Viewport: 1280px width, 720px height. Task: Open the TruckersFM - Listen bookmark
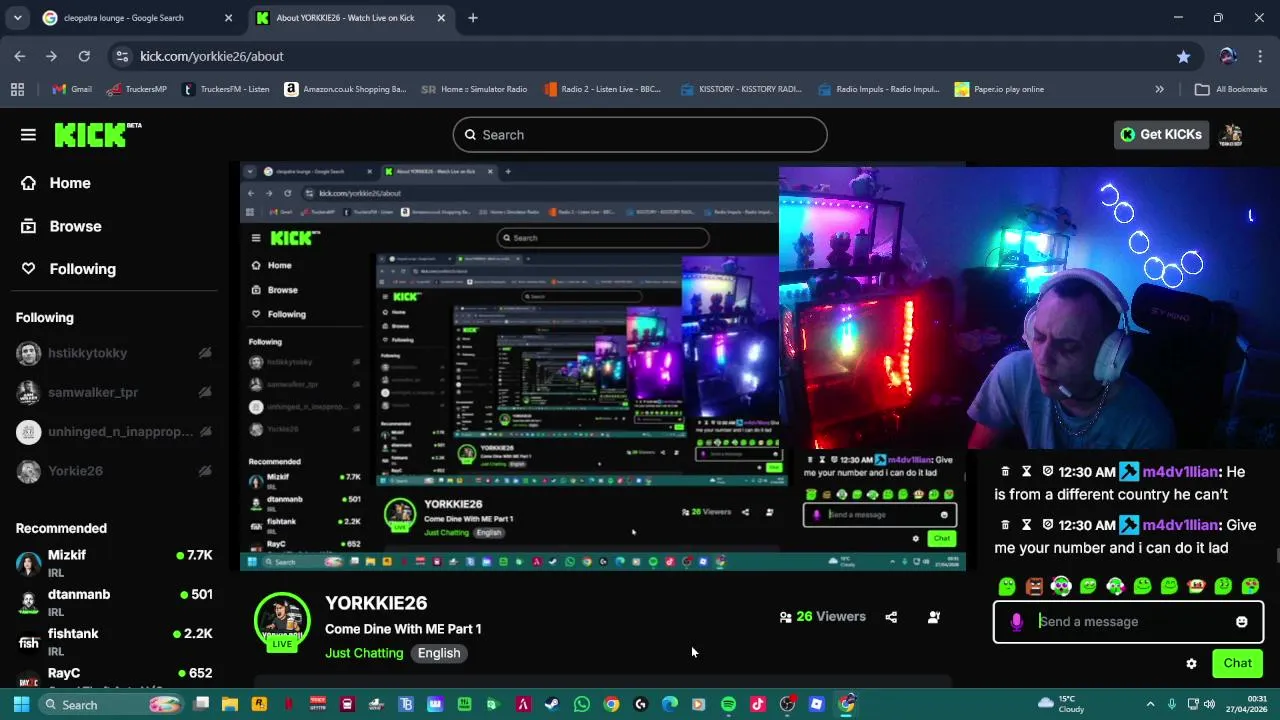click(226, 89)
